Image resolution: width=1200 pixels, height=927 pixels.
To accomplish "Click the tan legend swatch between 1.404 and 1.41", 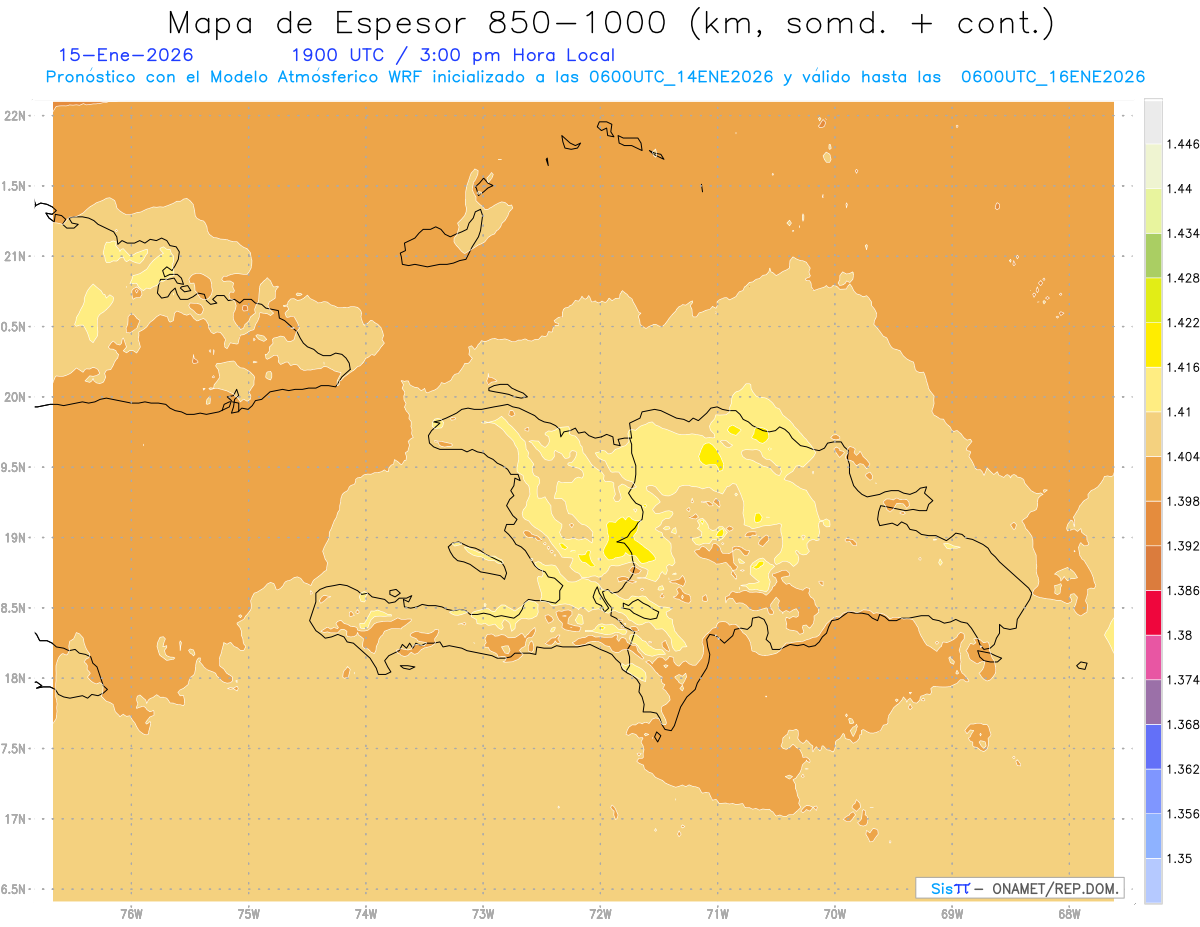I will [x=1153, y=434].
